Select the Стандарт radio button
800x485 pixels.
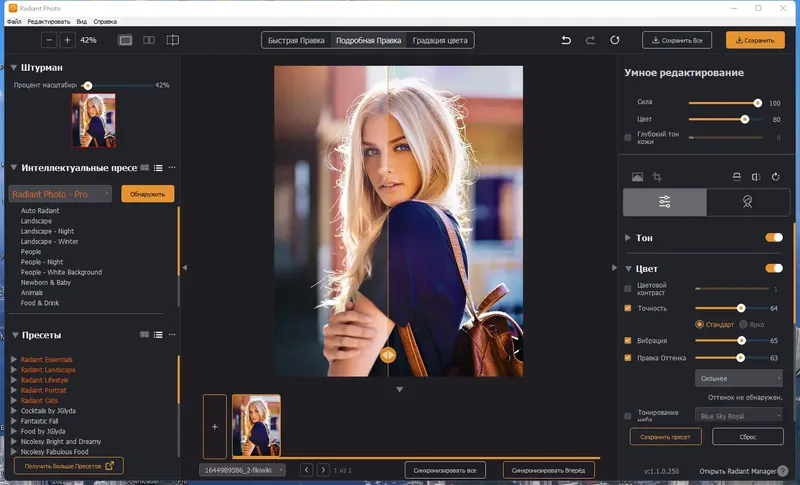pos(699,324)
